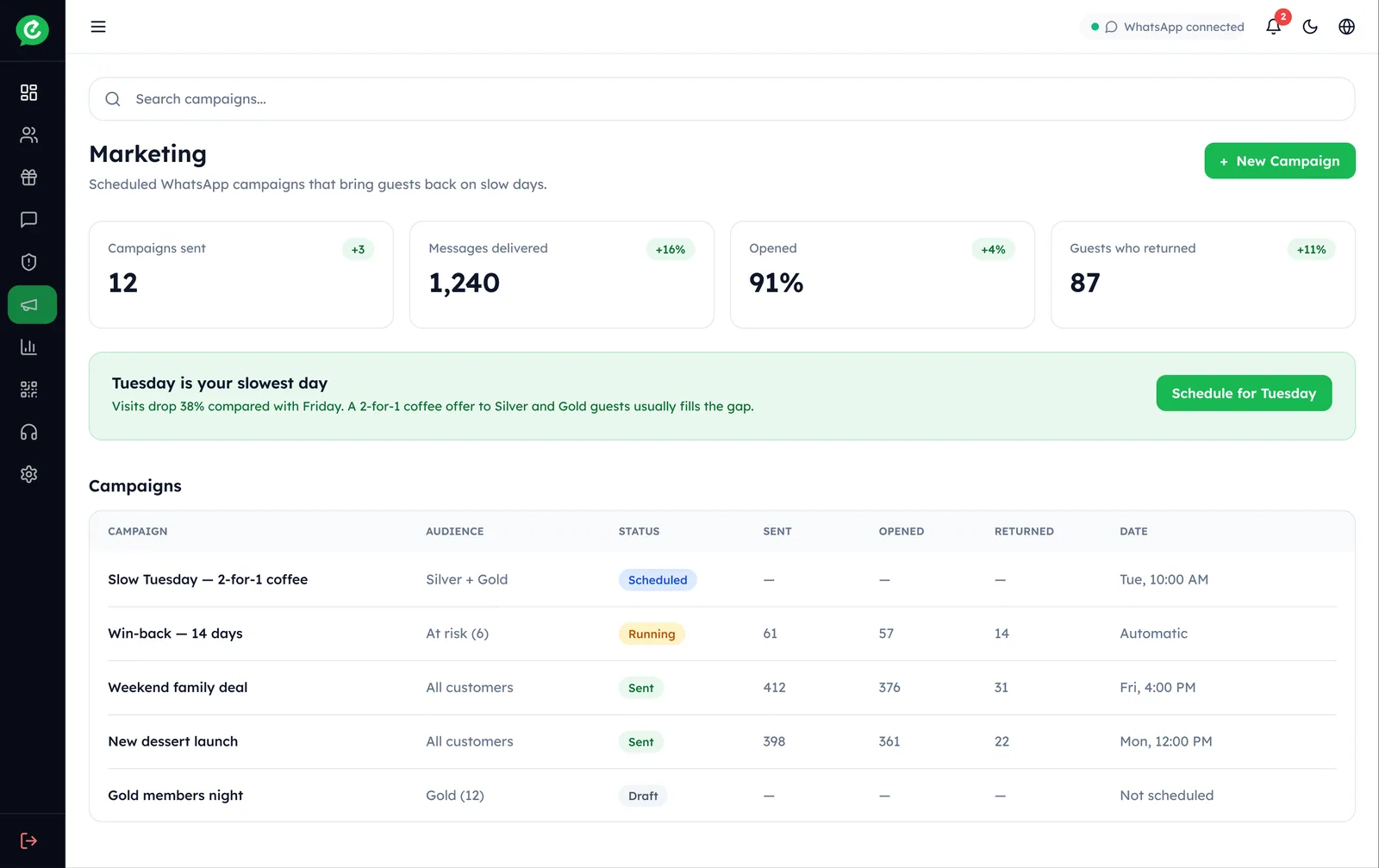Click the Silver + Gold audience cell

click(x=467, y=579)
